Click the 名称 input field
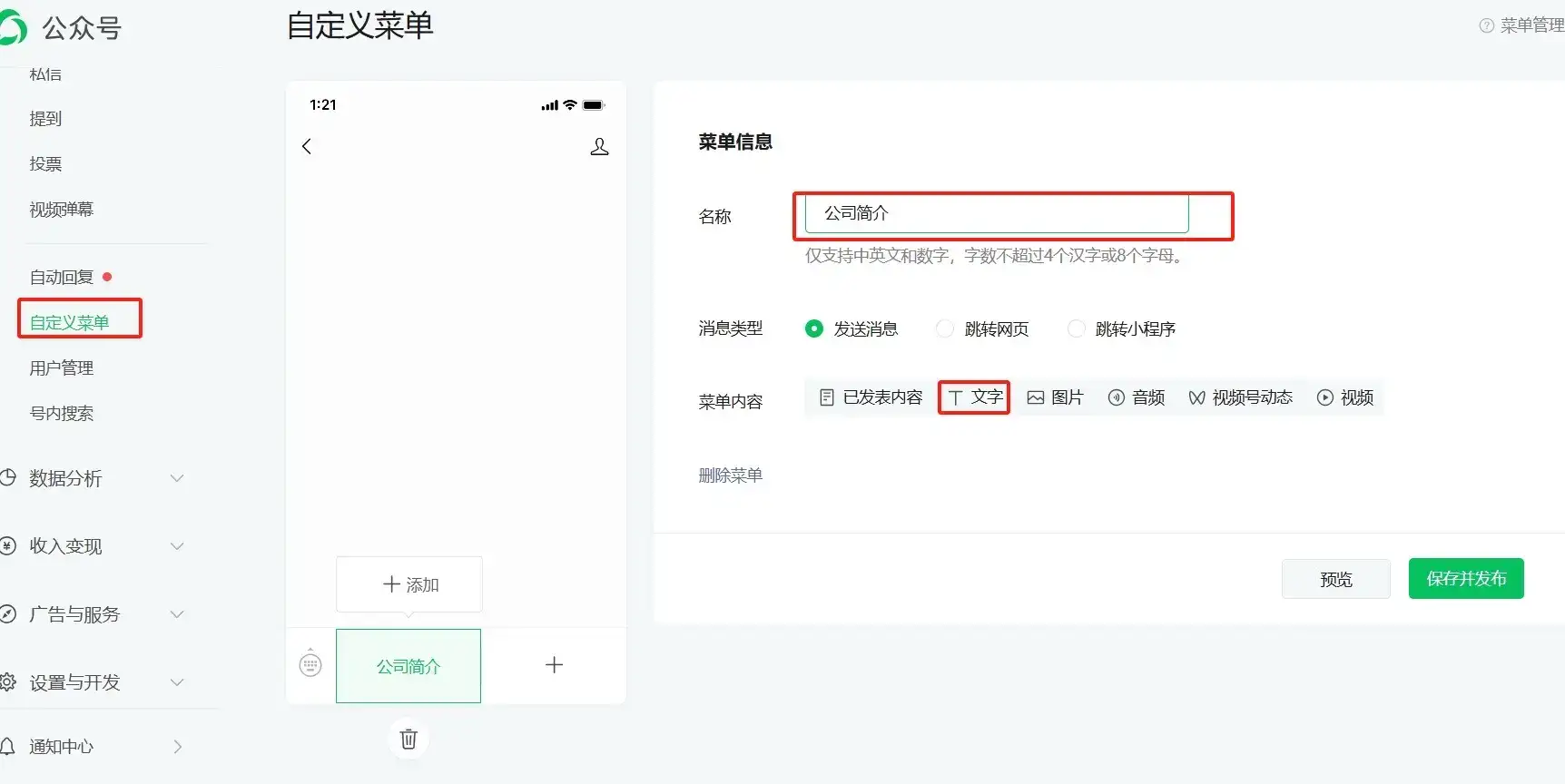The width and height of the screenshot is (1565, 784). coord(997,213)
